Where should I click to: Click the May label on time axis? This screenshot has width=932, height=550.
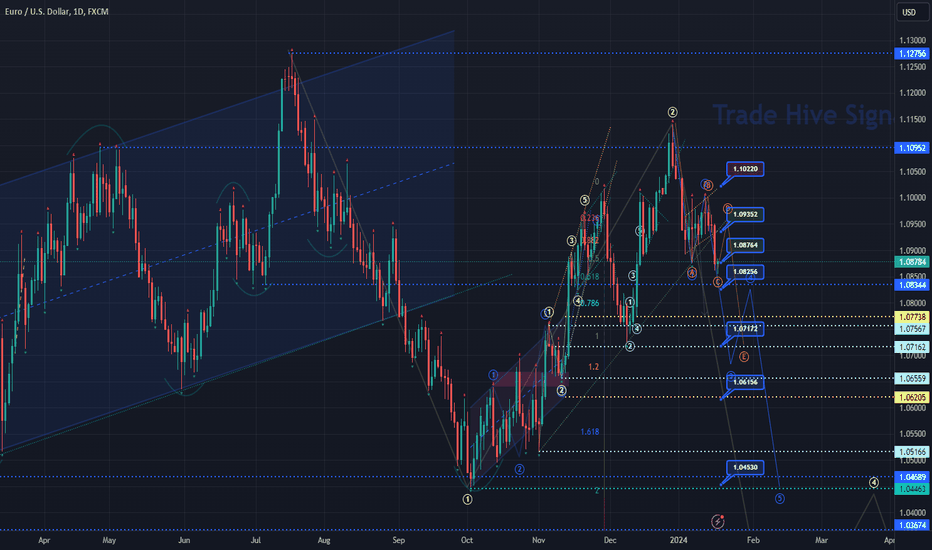click(109, 540)
